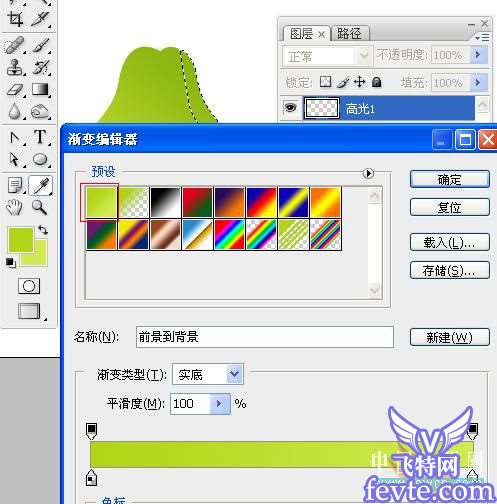Select the Clone Stamp tool
The image size is (497, 504).
click(15, 67)
